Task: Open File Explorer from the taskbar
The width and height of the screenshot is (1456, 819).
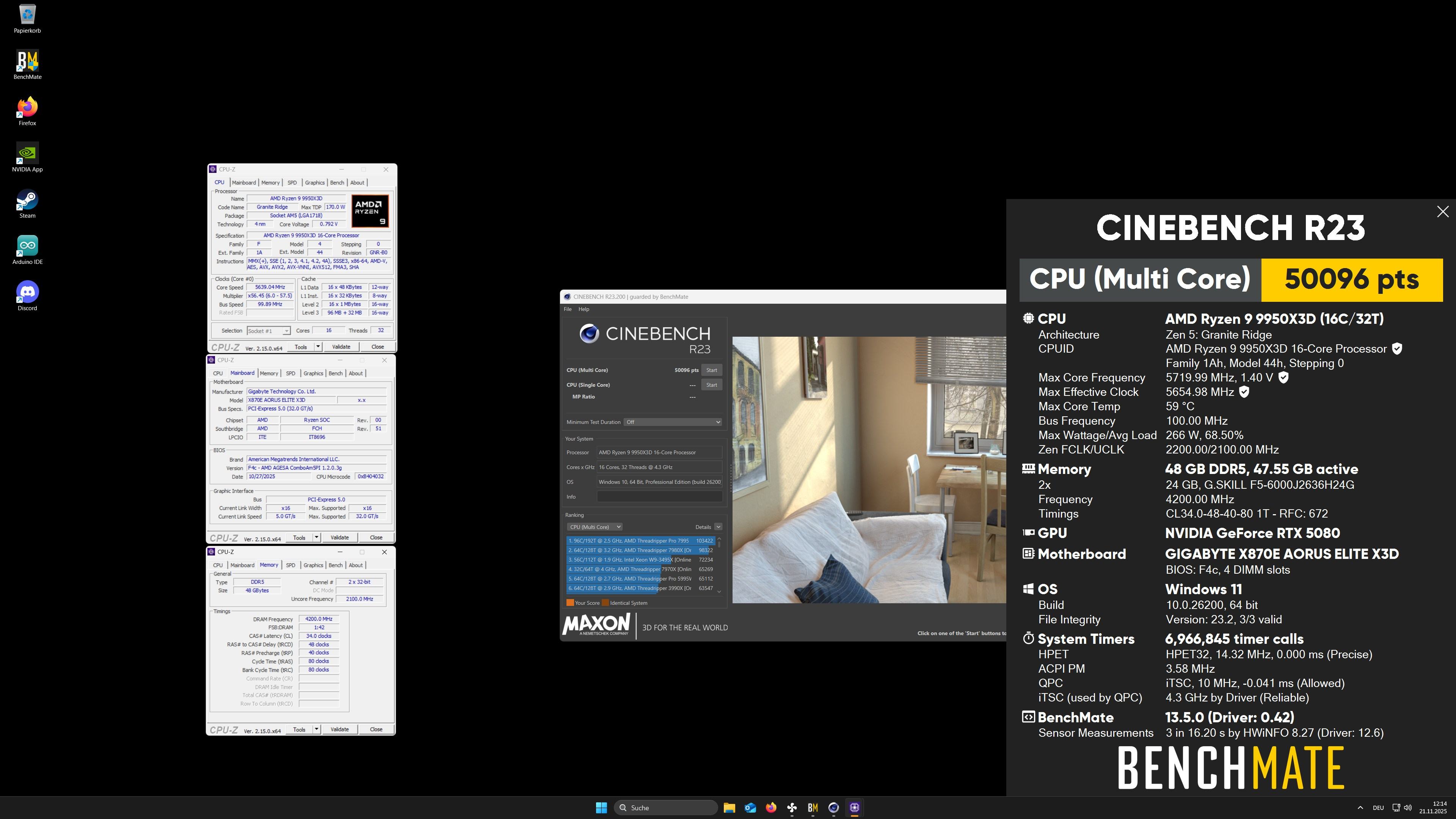Action: coord(729,808)
